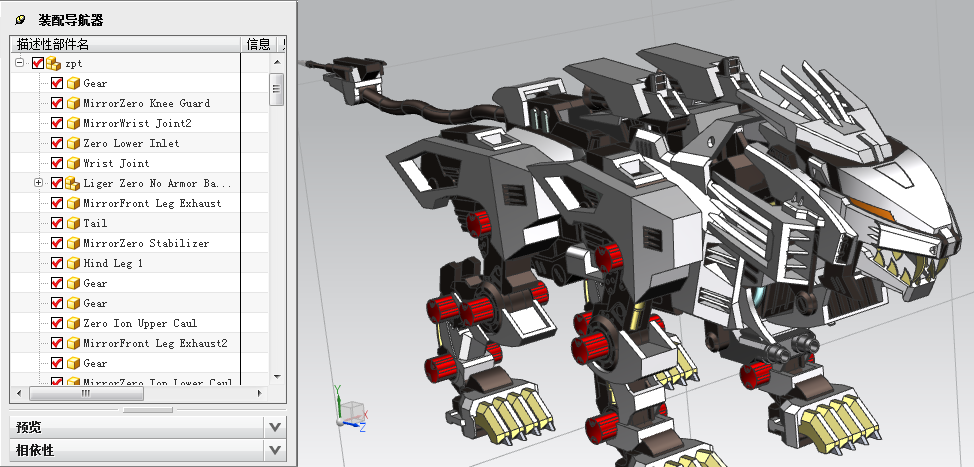Click the zpt root assembly icon
This screenshot has width=974, height=467.
tap(52, 63)
